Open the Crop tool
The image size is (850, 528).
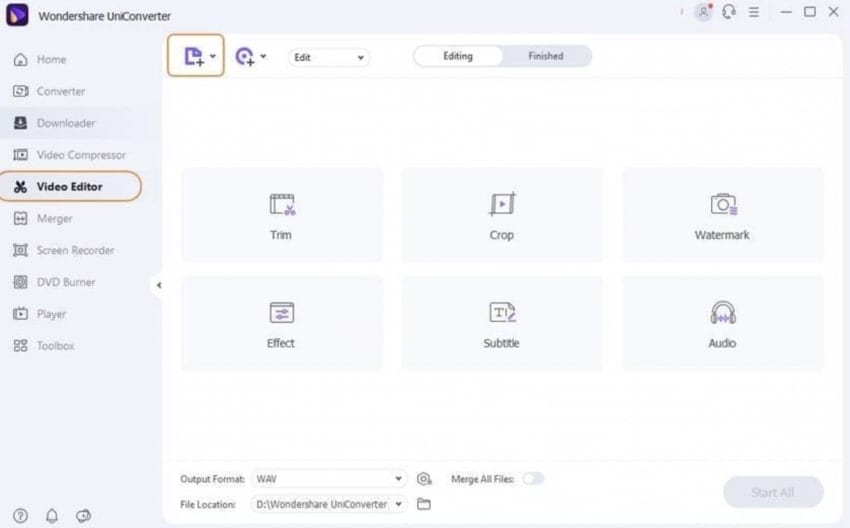click(502, 215)
